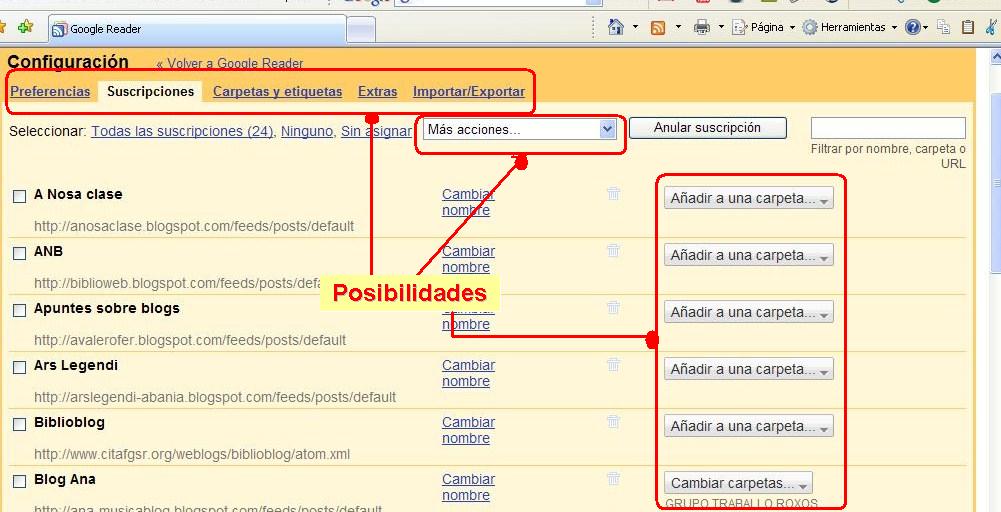Screen dimensions: 1001x512
Task: Open Añadir a una carpeta for ANB
Action: (x=749, y=255)
